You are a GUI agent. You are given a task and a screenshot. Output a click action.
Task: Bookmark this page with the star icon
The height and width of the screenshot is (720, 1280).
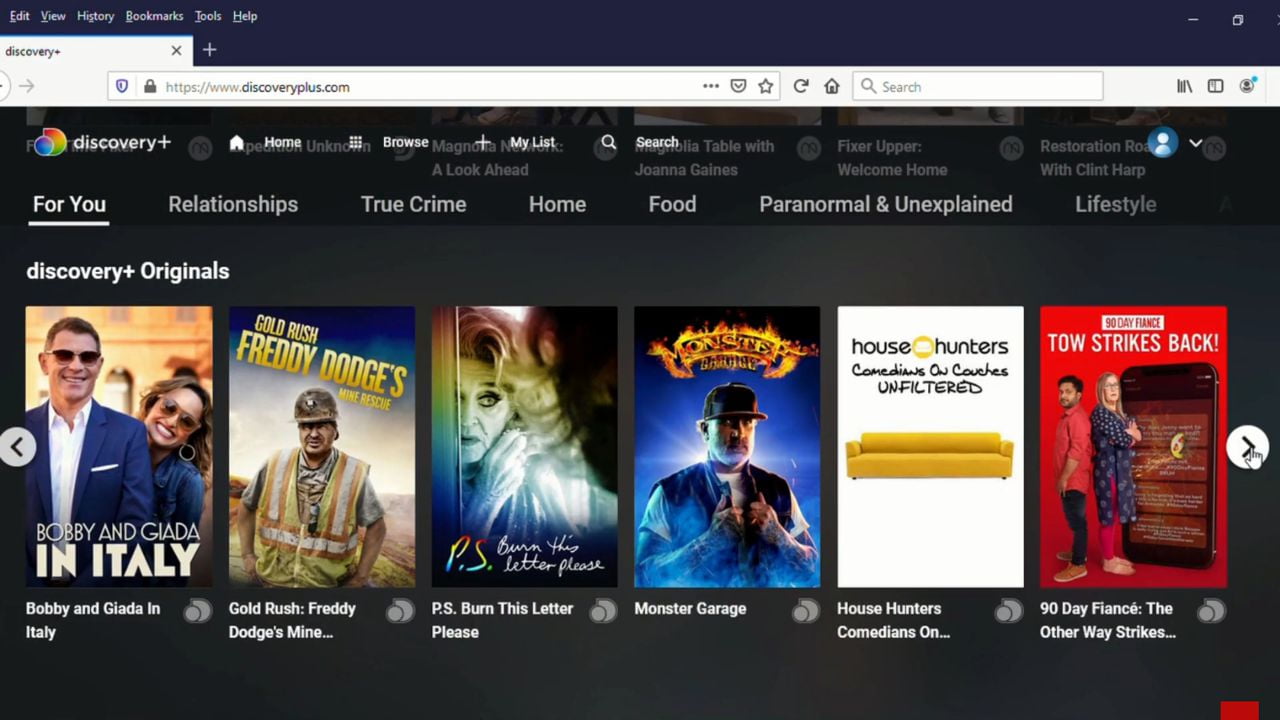[766, 87]
